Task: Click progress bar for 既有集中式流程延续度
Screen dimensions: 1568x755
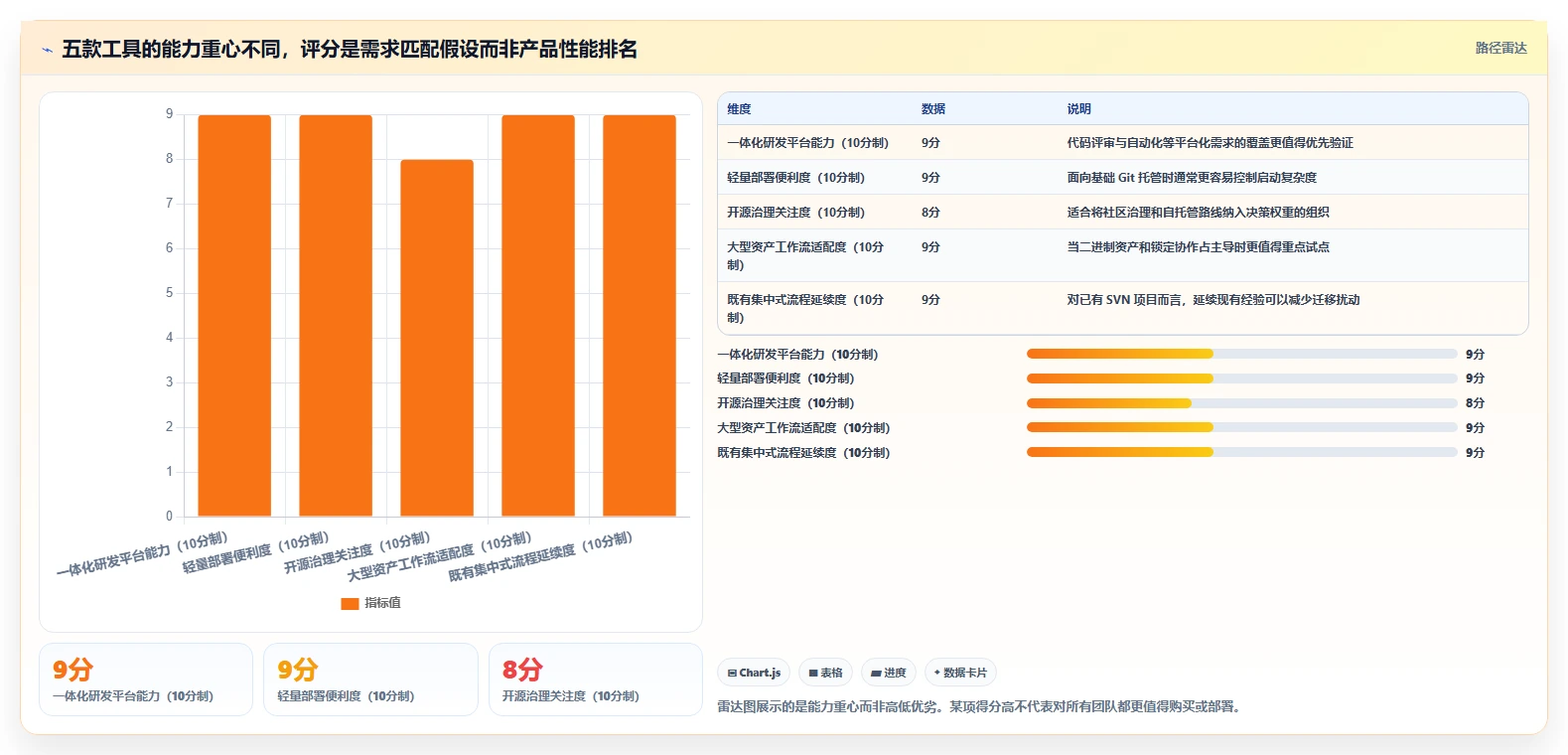Action: [x=1241, y=452]
